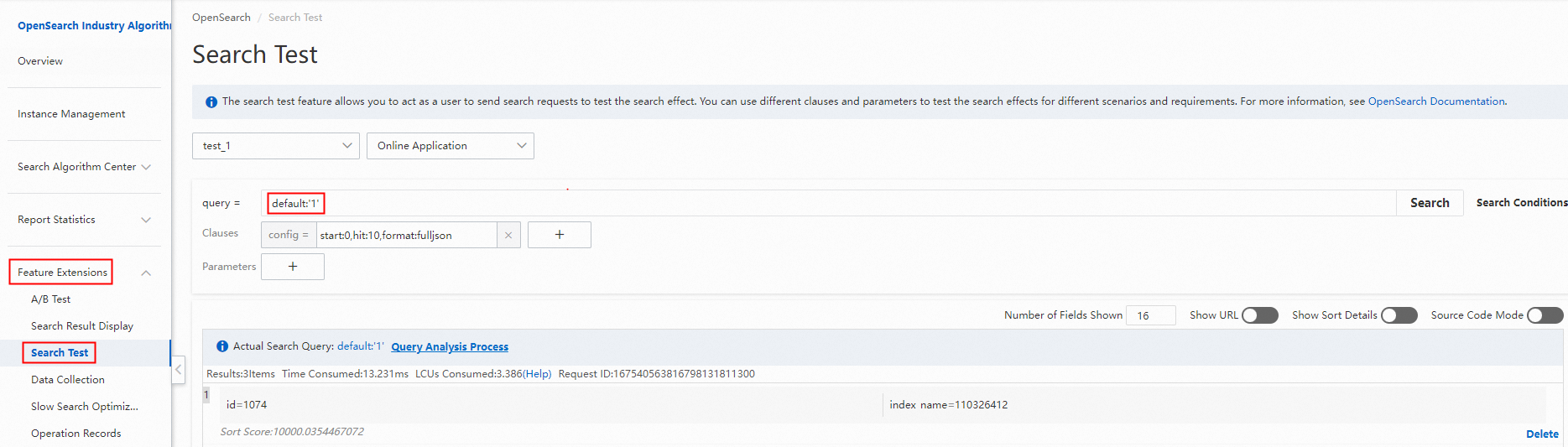Click the Request ID text
Viewport: 1568px width, 447px height.
click(657, 374)
